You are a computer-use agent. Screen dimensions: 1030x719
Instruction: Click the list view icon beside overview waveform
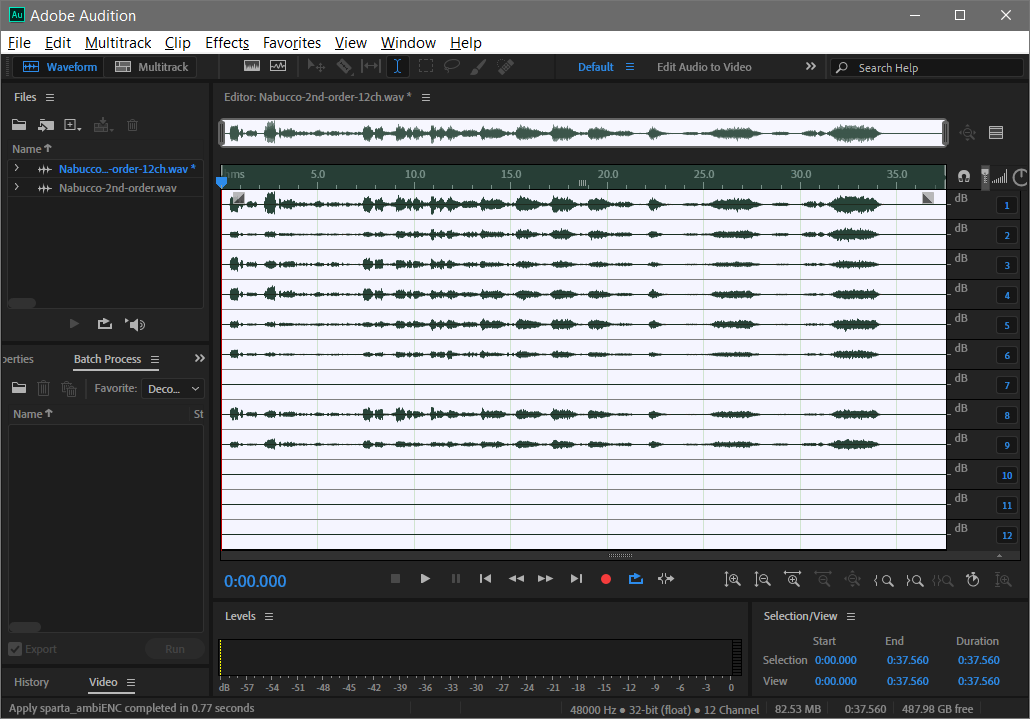tap(996, 133)
